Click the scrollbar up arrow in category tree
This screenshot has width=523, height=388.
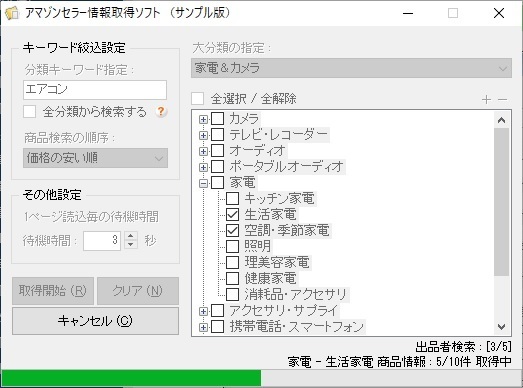point(501,120)
